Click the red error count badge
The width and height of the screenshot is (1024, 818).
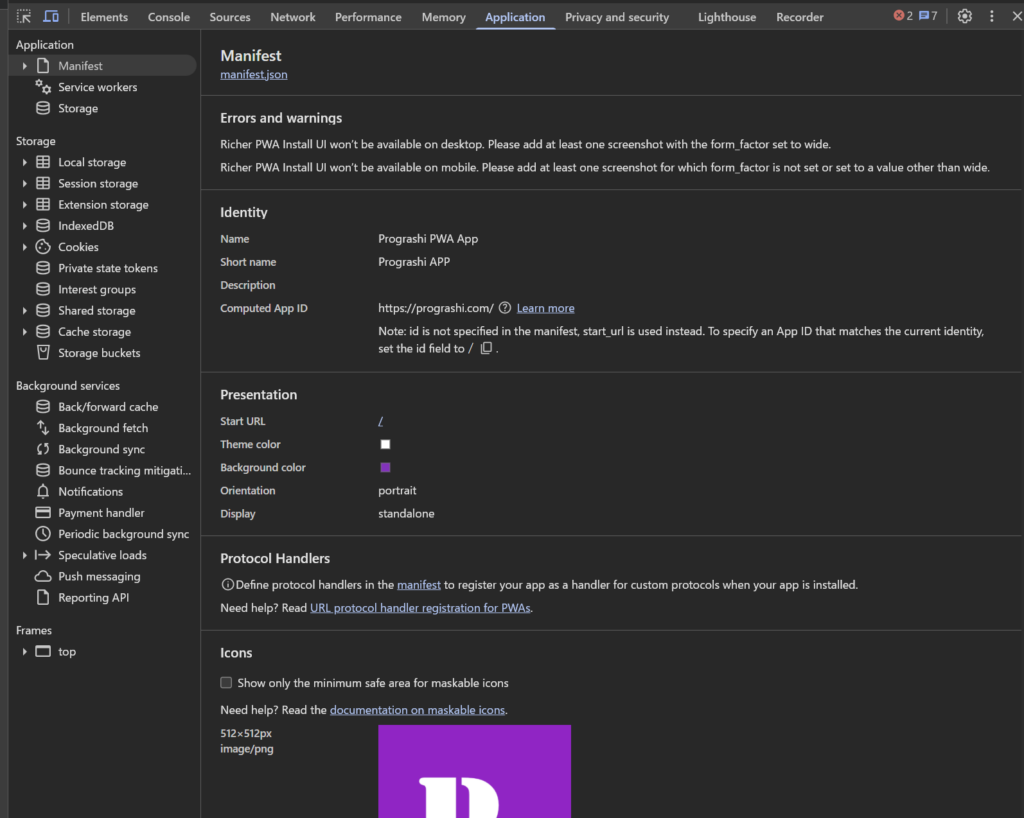coord(902,16)
